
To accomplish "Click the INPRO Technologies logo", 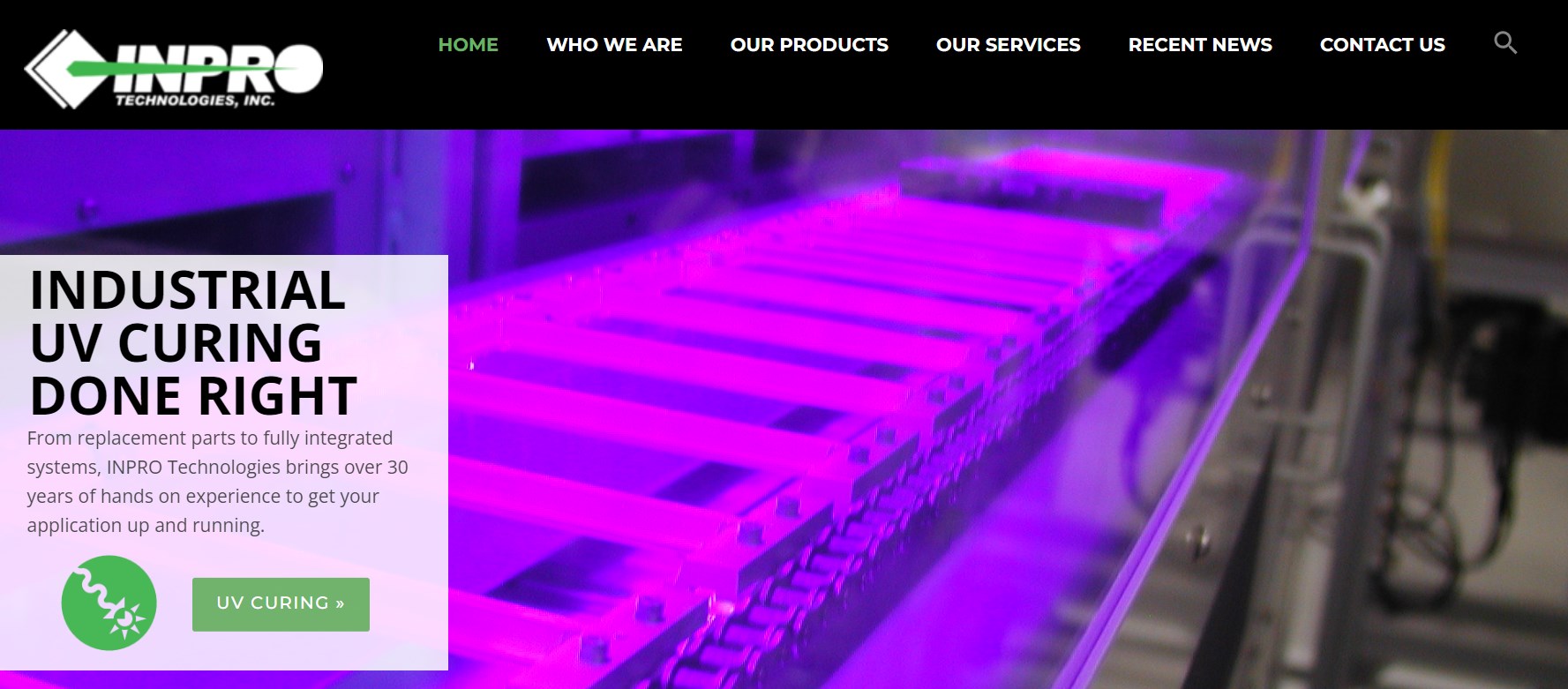I will point(174,70).
